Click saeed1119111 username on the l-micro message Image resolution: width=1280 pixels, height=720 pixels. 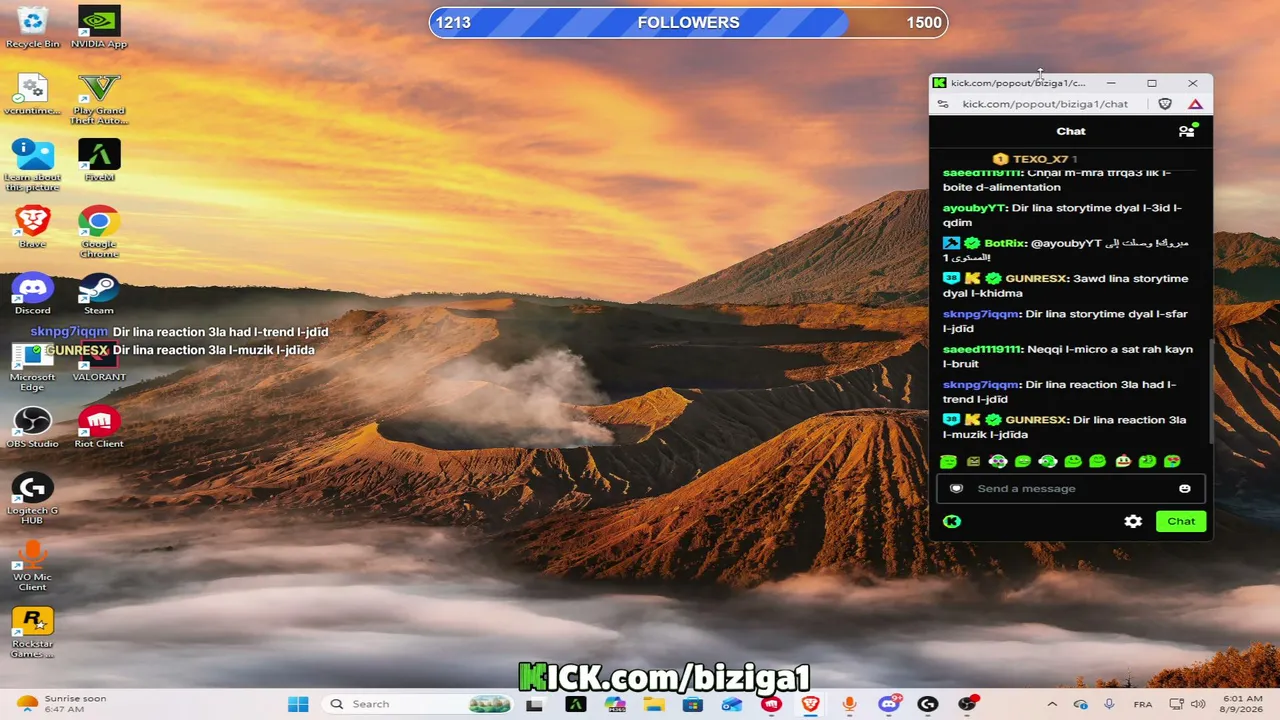tap(981, 349)
